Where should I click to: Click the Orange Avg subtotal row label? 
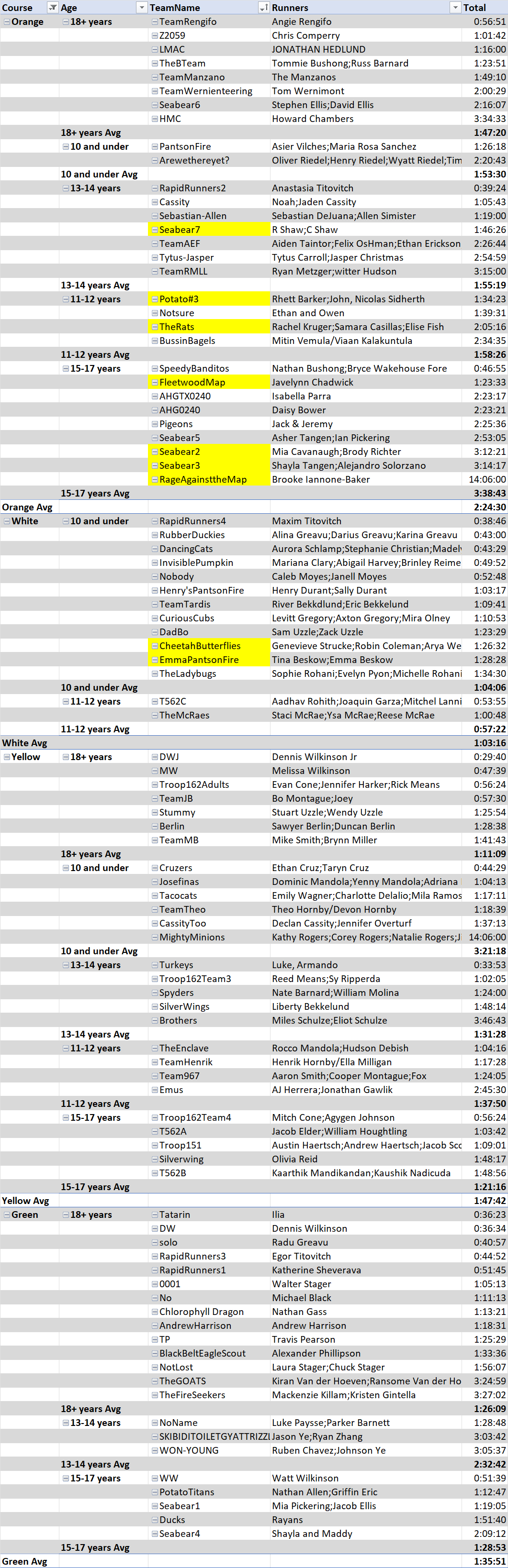pyautogui.click(x=27, y=507)
